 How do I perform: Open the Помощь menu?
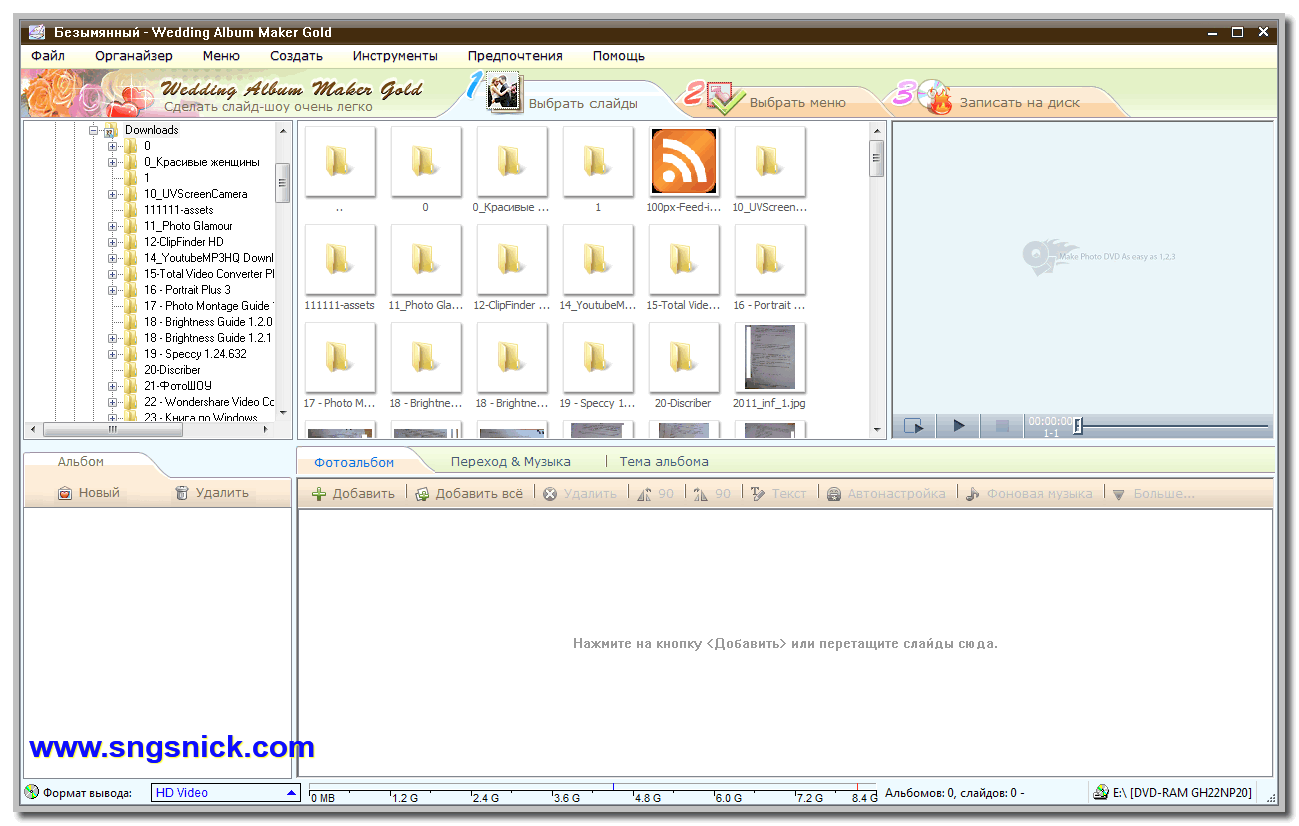[x=619, y=56]
